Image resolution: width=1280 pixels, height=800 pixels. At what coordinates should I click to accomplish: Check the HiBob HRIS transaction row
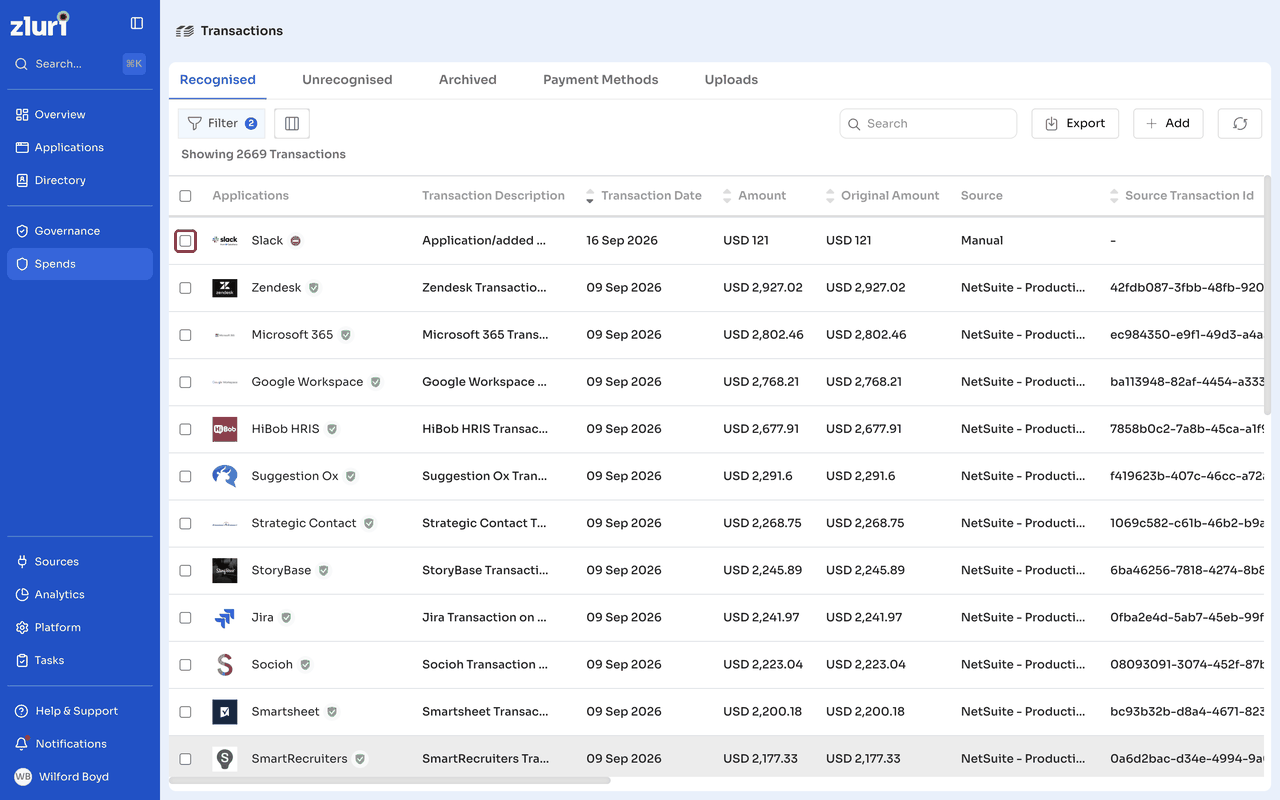185,429
